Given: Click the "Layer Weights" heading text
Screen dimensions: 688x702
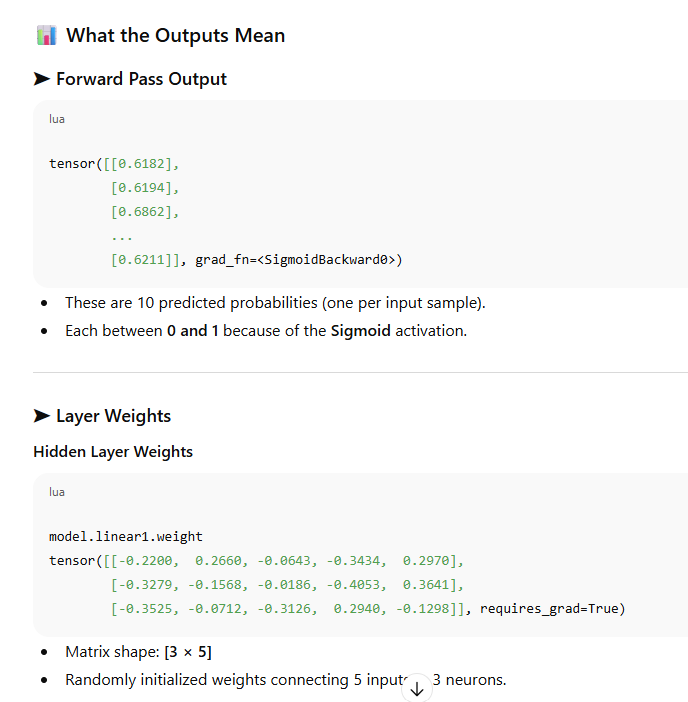Looking at the screenshot, I should click(x=113, y=416).
